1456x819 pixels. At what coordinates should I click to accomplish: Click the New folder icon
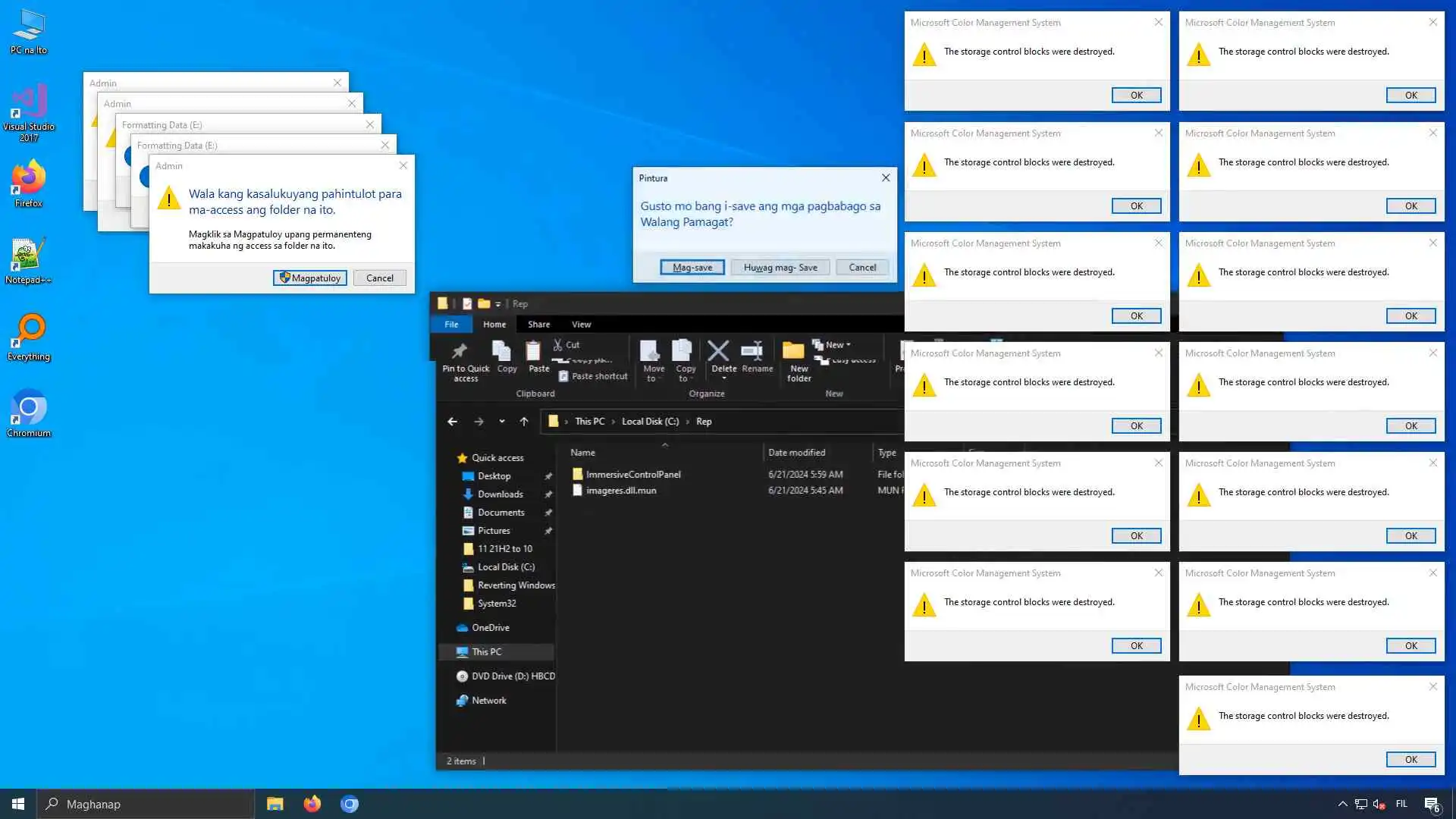coord(793,352)
